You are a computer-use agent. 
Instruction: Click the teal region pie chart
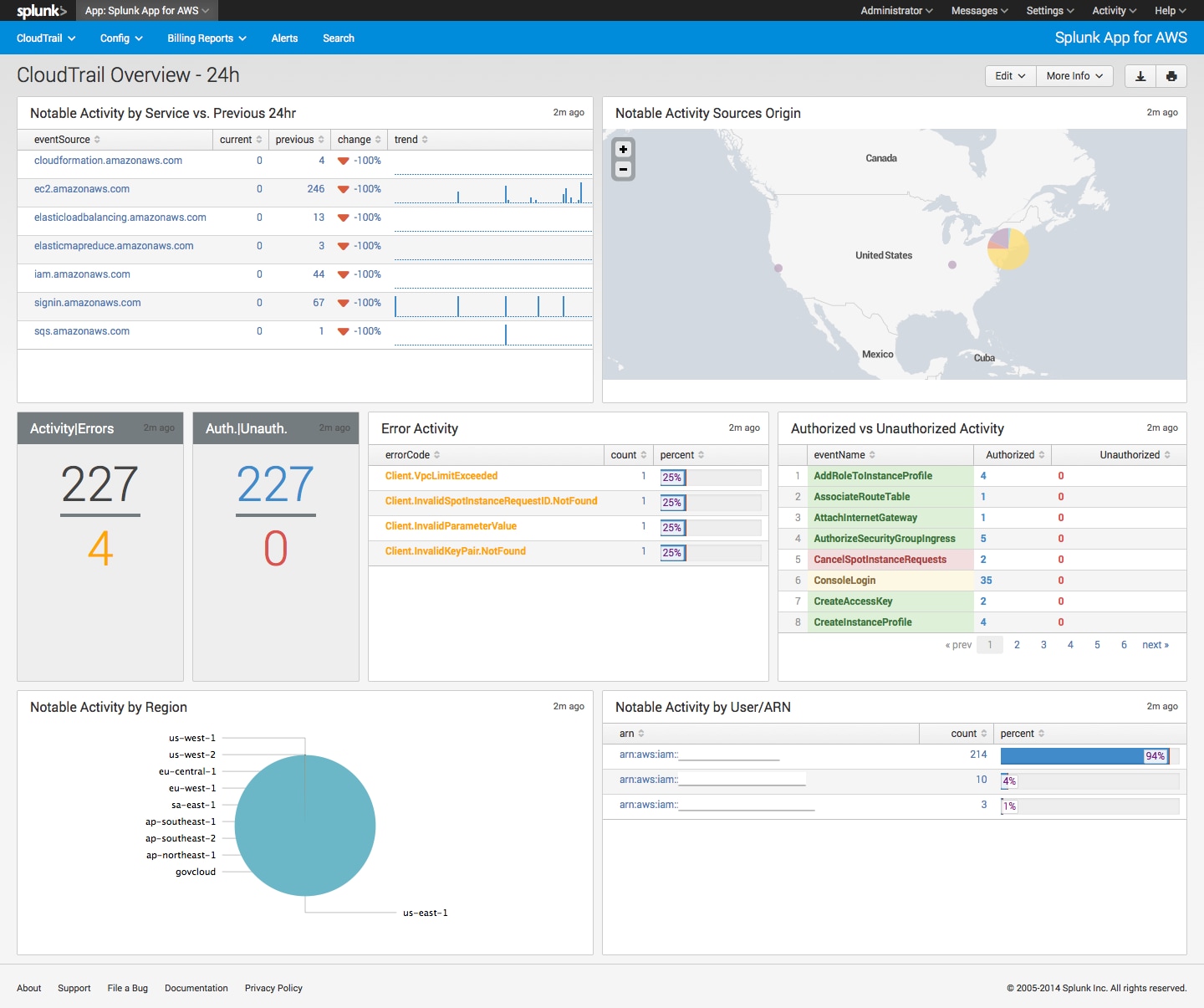[x=305, y=826]
